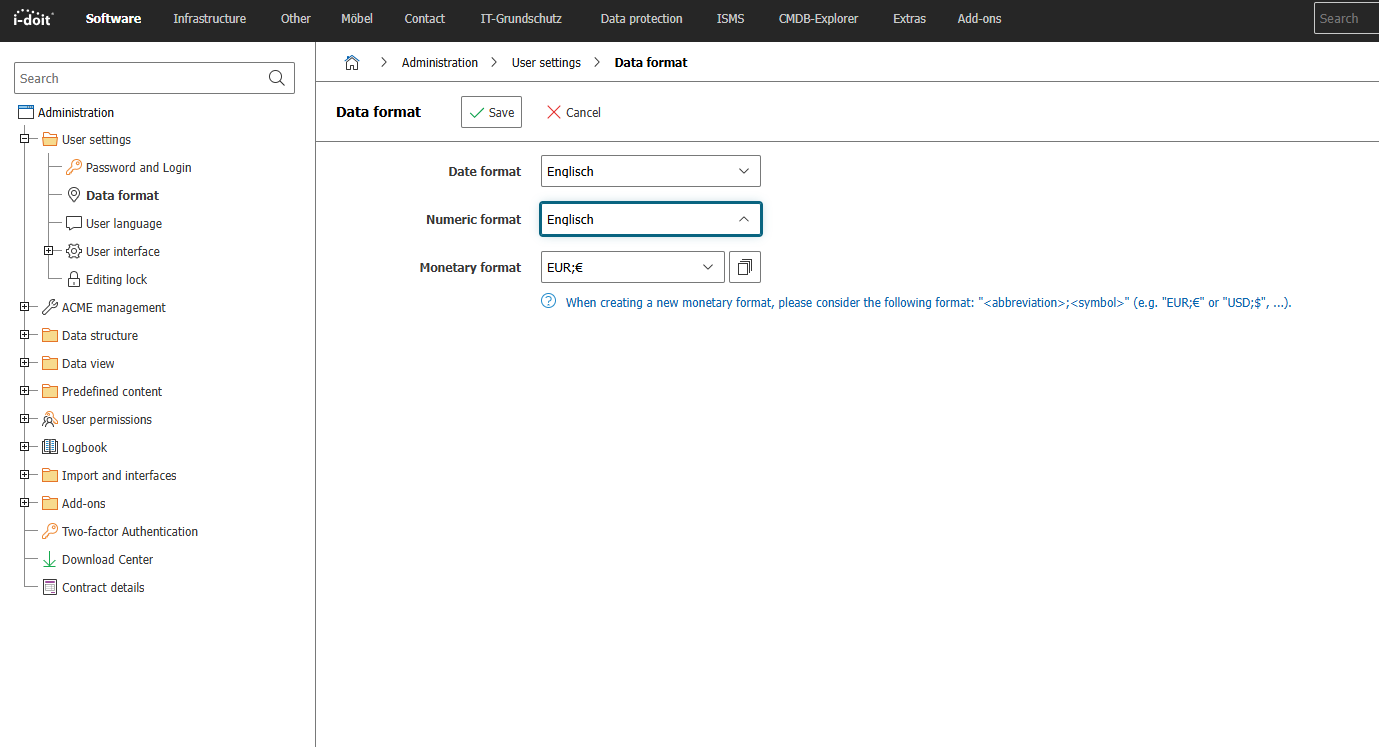The image size is (1379, 747).
Task: Click the copy icon next to Monetary format
Action: coord(745,267)
